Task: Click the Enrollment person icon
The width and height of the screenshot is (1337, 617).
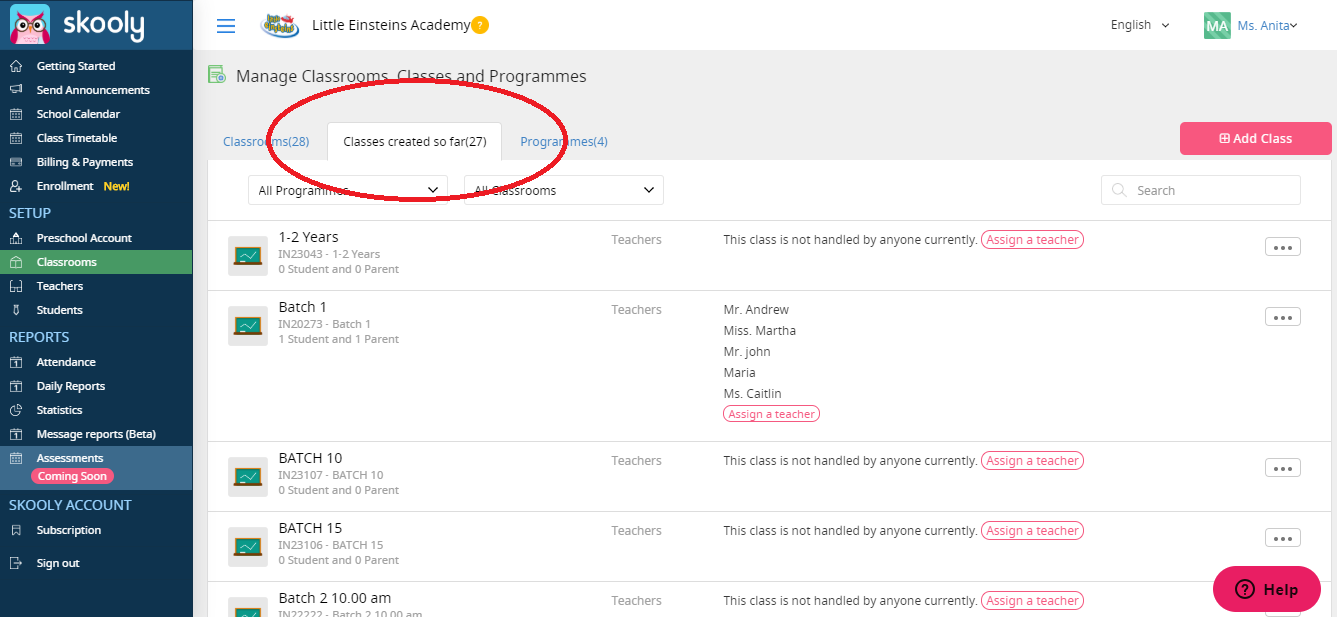Action: pos(15,186)
